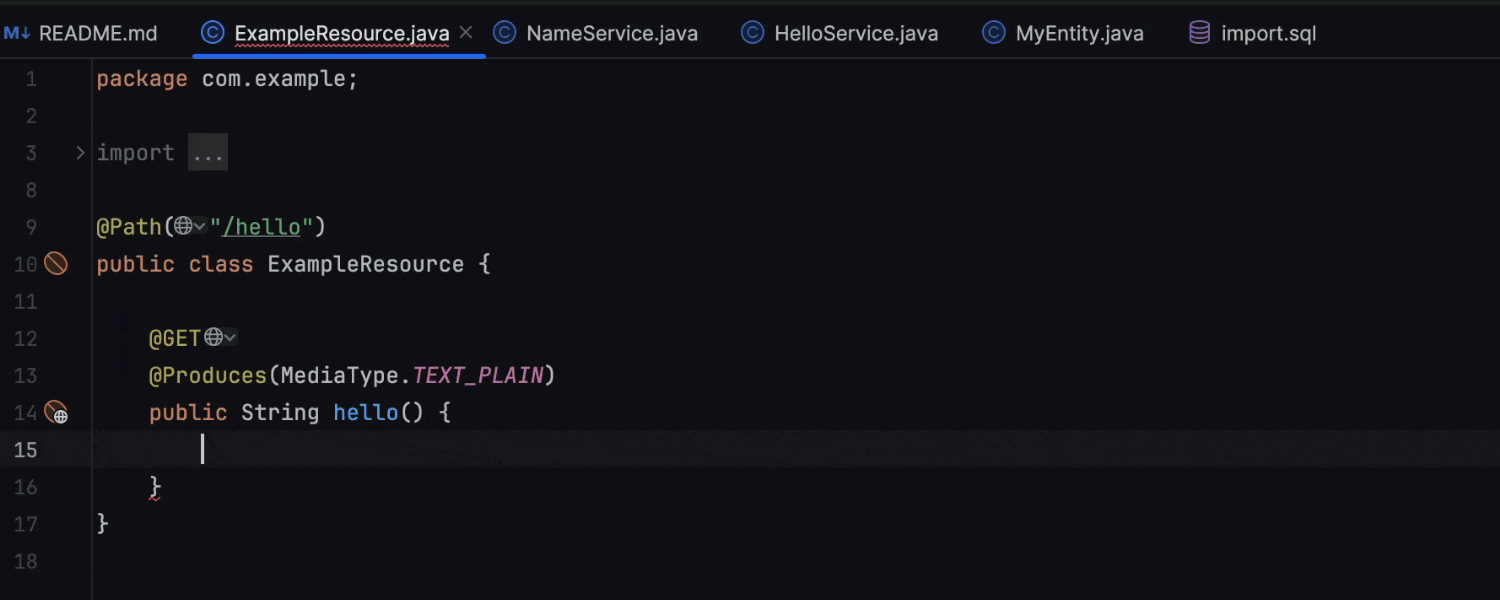Switch to the NameService.java tab
This screenshot has height=600, width=1500.
[x=611, y=33]
